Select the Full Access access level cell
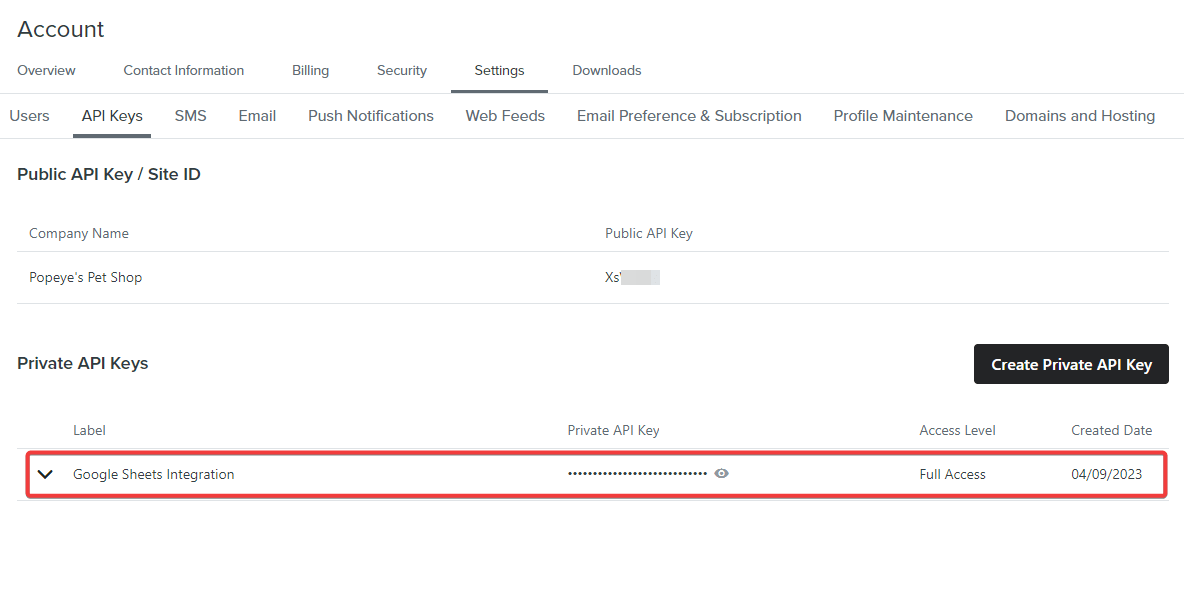Viewport: 1184px width, 590px height. (x=952, y=474)
